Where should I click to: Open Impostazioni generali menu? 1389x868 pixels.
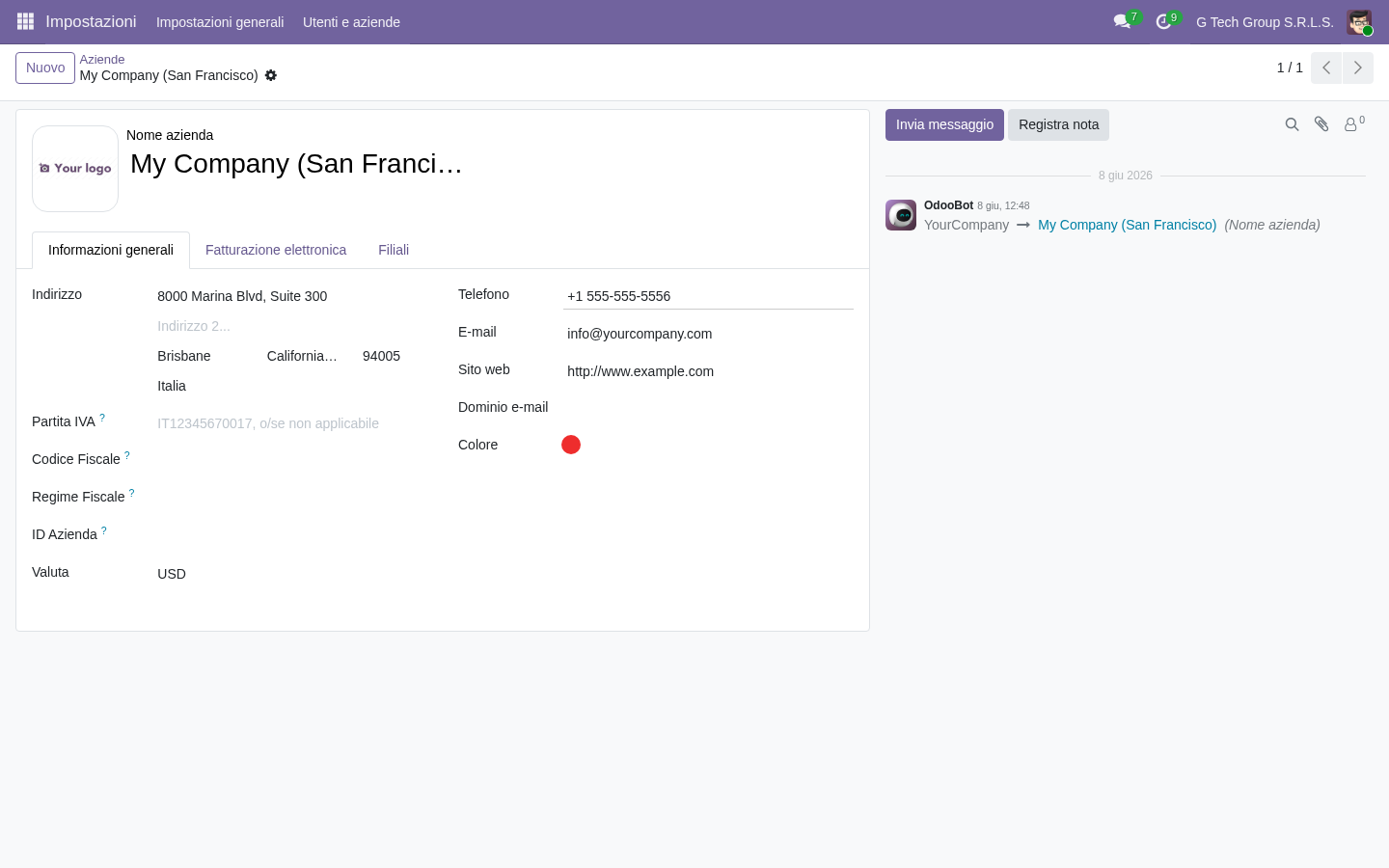tap(220, 21)
